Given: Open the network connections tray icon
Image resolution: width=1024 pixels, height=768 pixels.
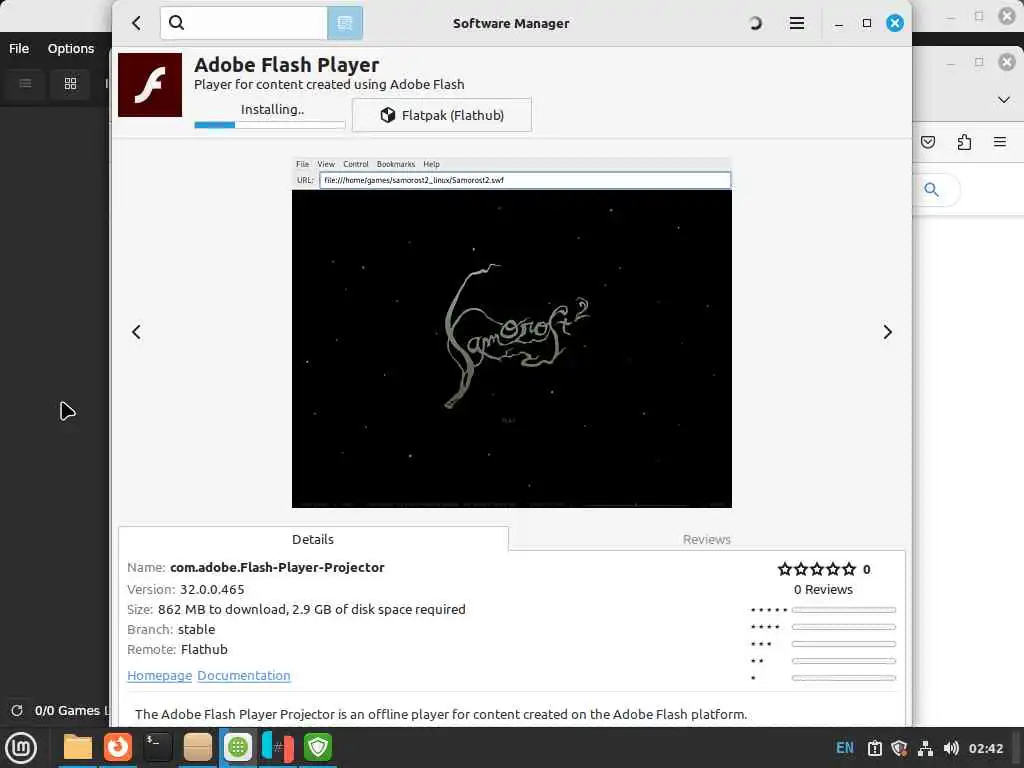Looking at the screenshot, I should (925, 748).
